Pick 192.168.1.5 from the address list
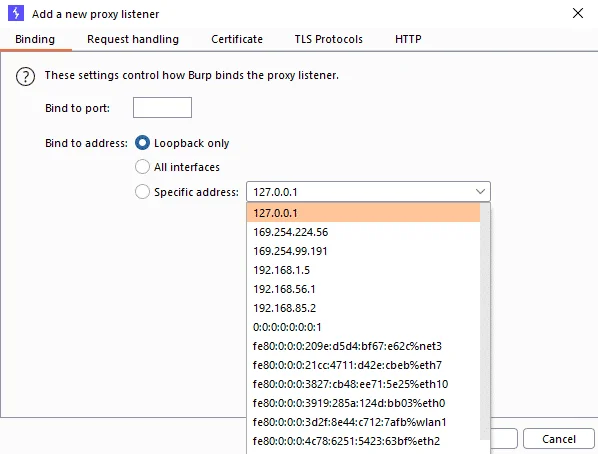 tap(363, 270)
